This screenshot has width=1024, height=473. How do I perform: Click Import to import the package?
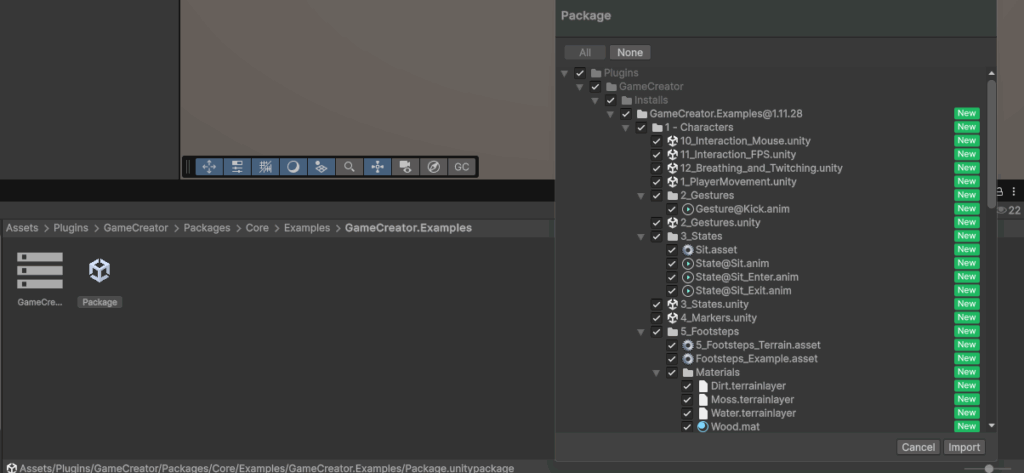[x=964, y=447]
